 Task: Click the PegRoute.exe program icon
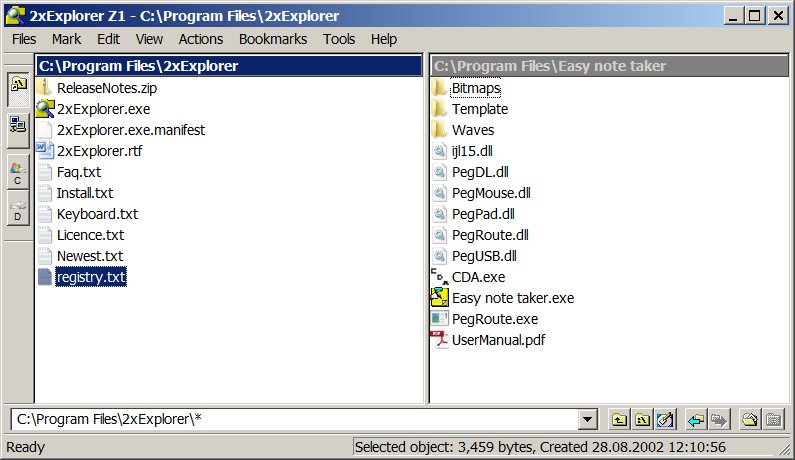click(x=440, y=319)
